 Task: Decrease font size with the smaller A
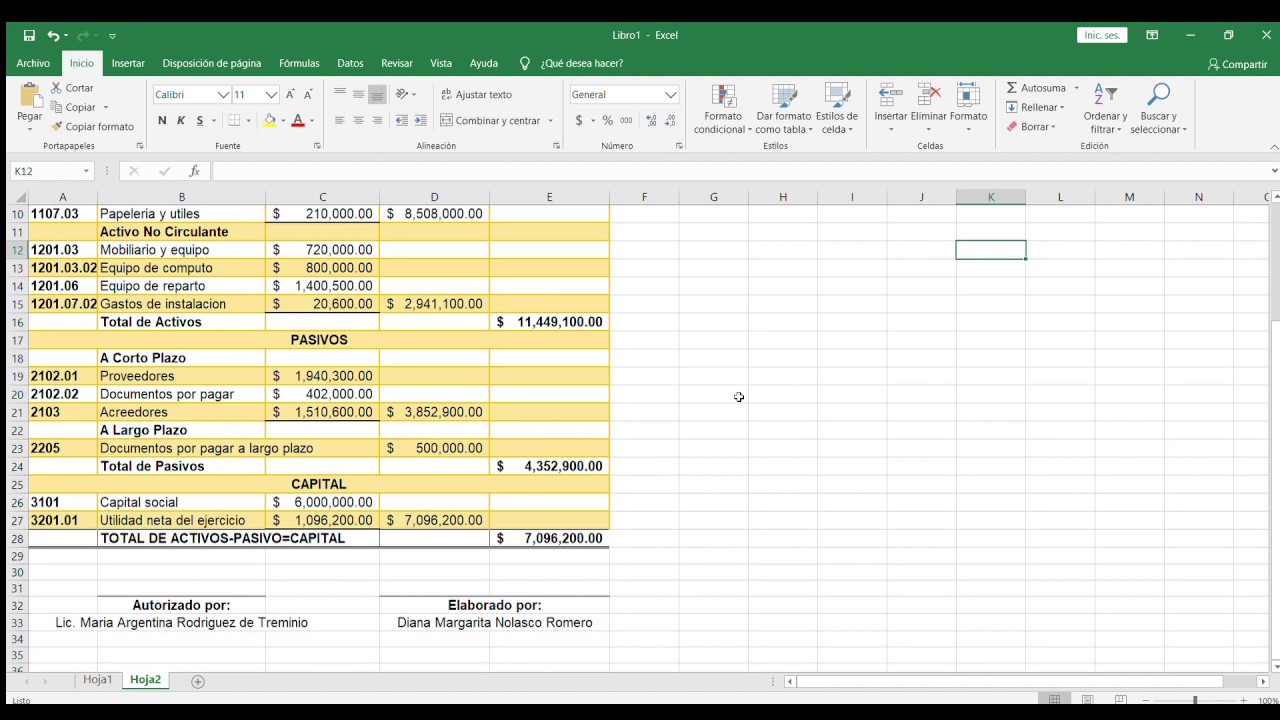click(308, 94)
